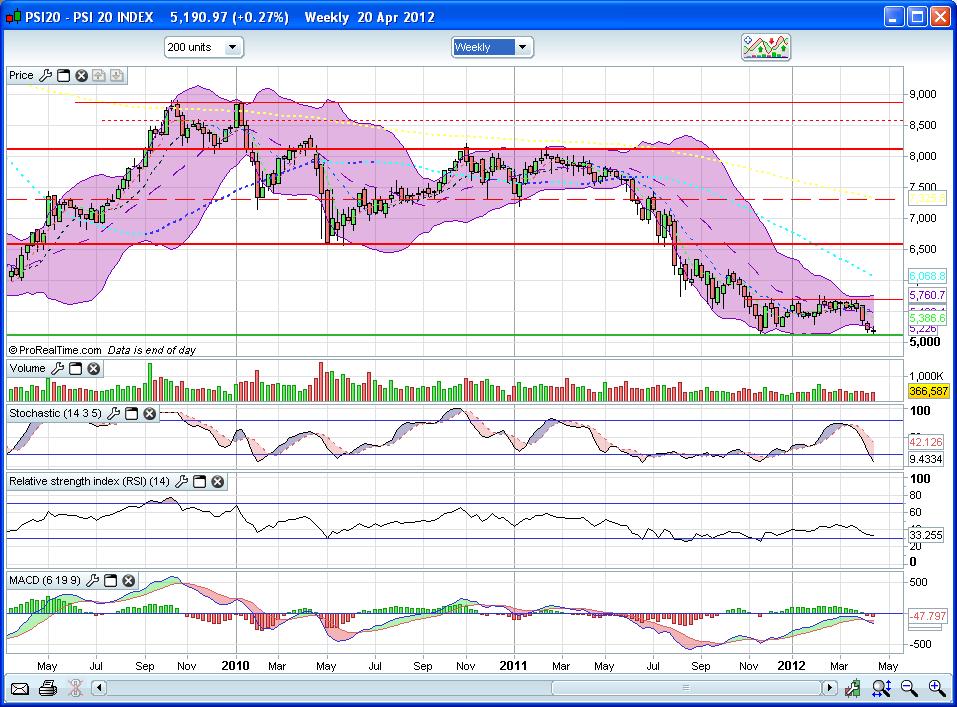Remove the RSI indicator panel
The width and height of the screenshot is (957, 707).
coord(217,481)
